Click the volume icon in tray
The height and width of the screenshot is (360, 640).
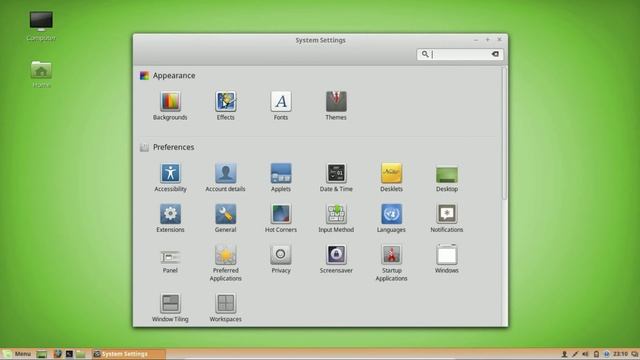[x=585, y=354]
